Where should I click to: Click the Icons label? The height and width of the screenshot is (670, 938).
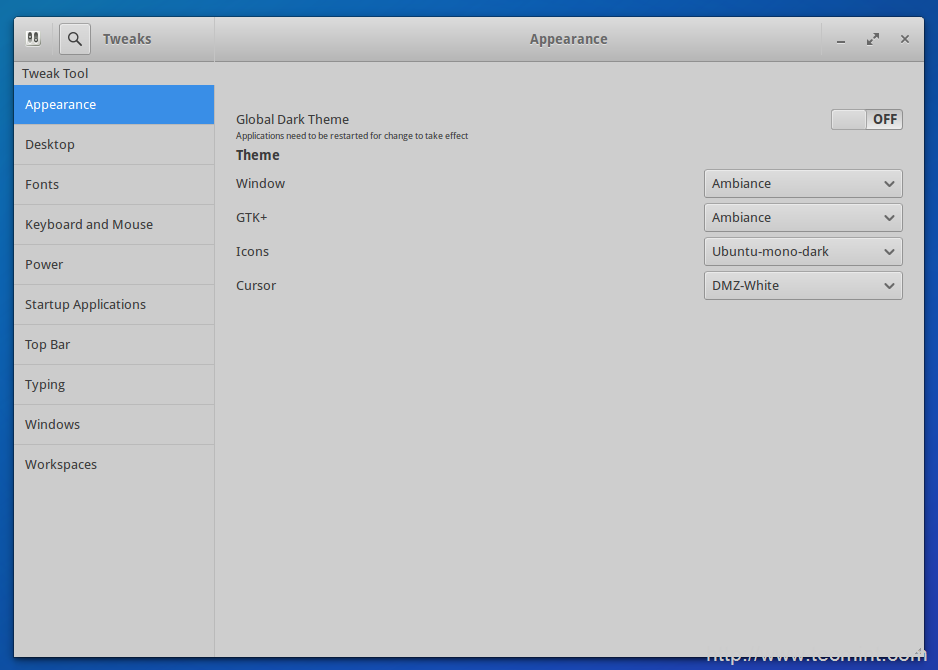point(252,252)
